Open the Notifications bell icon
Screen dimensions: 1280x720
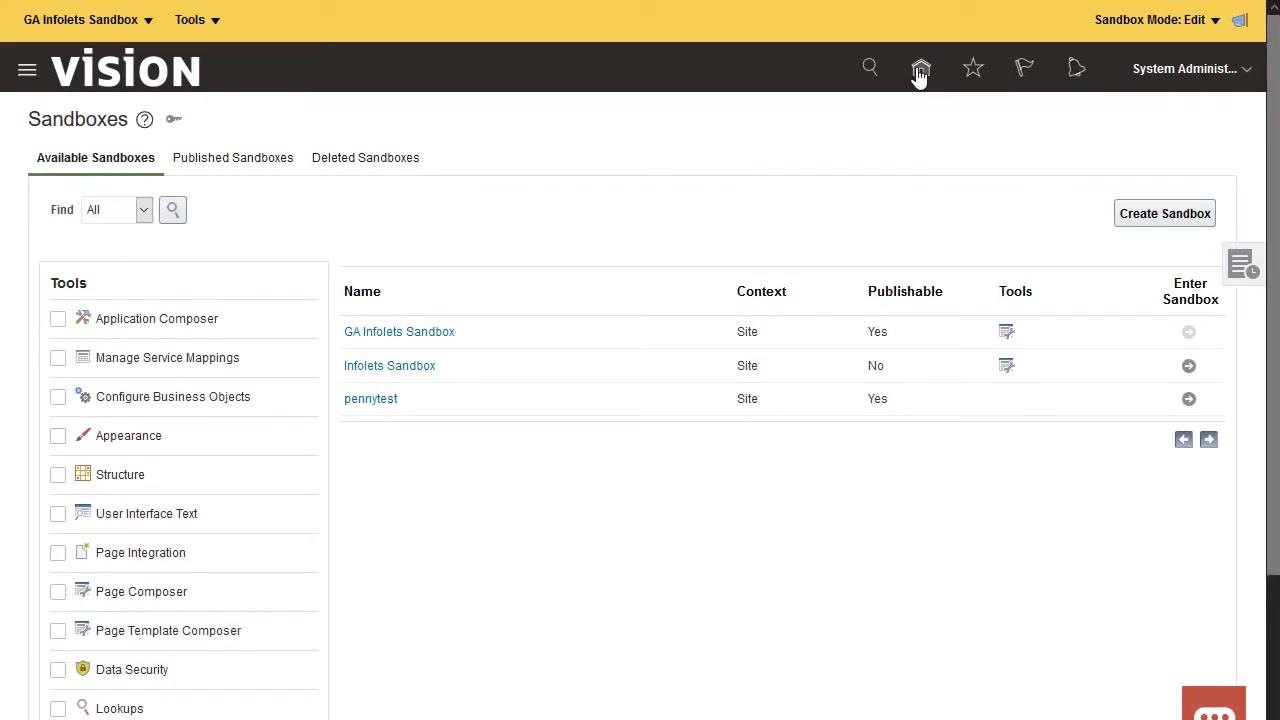[x=1076, y=67]
